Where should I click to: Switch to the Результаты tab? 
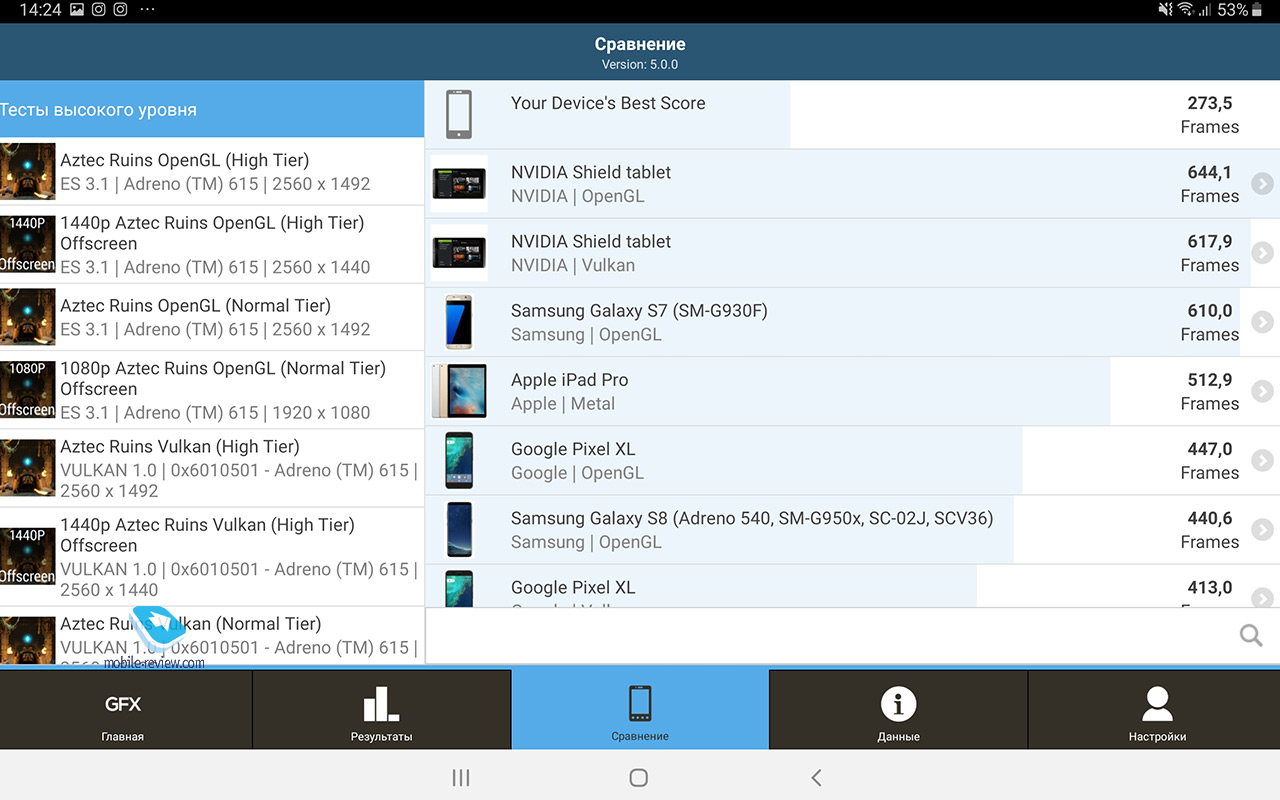pyautogui.click(x=381, y=710)
